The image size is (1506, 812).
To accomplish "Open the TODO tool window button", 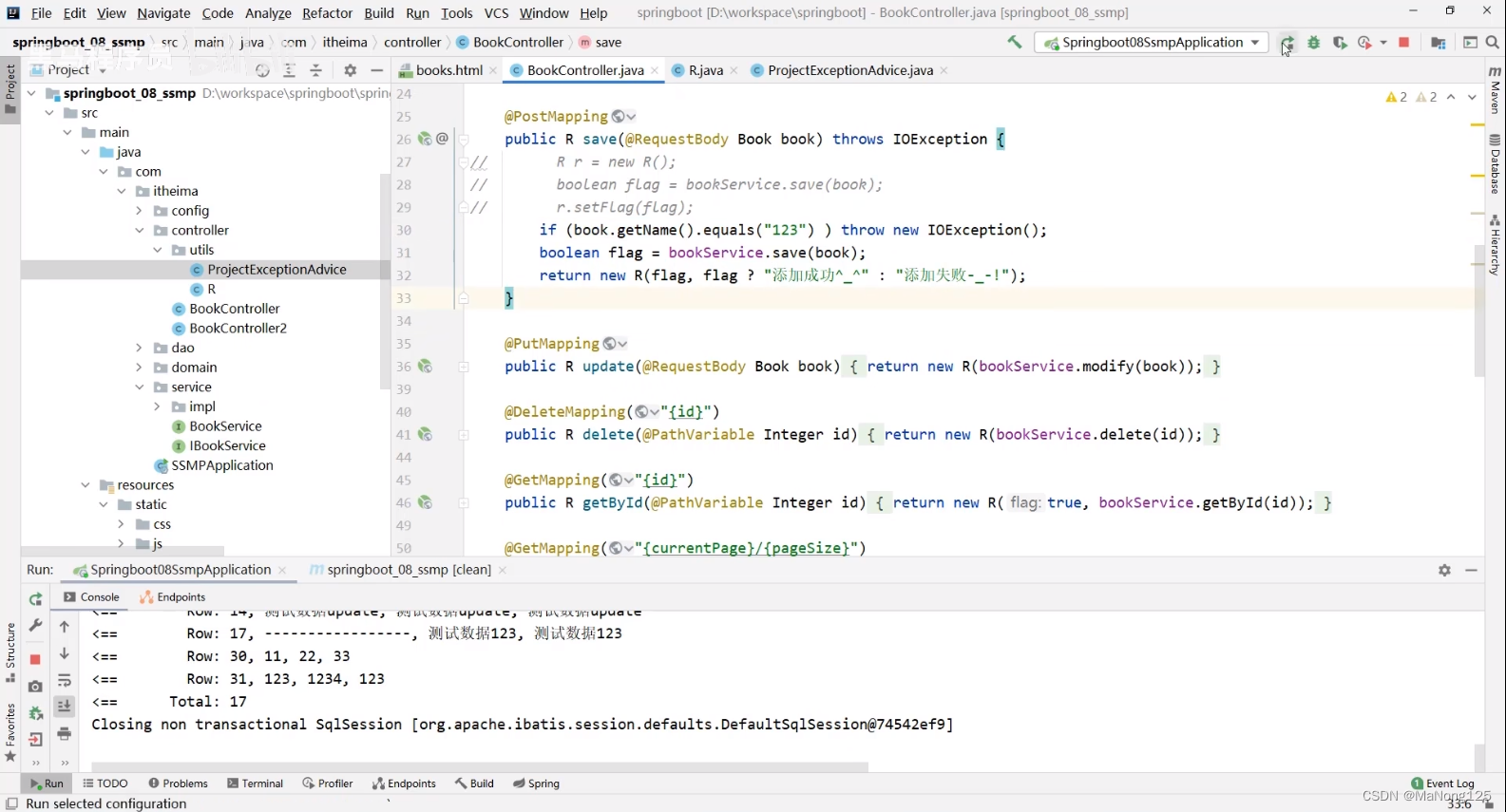I will coord(105,784).
